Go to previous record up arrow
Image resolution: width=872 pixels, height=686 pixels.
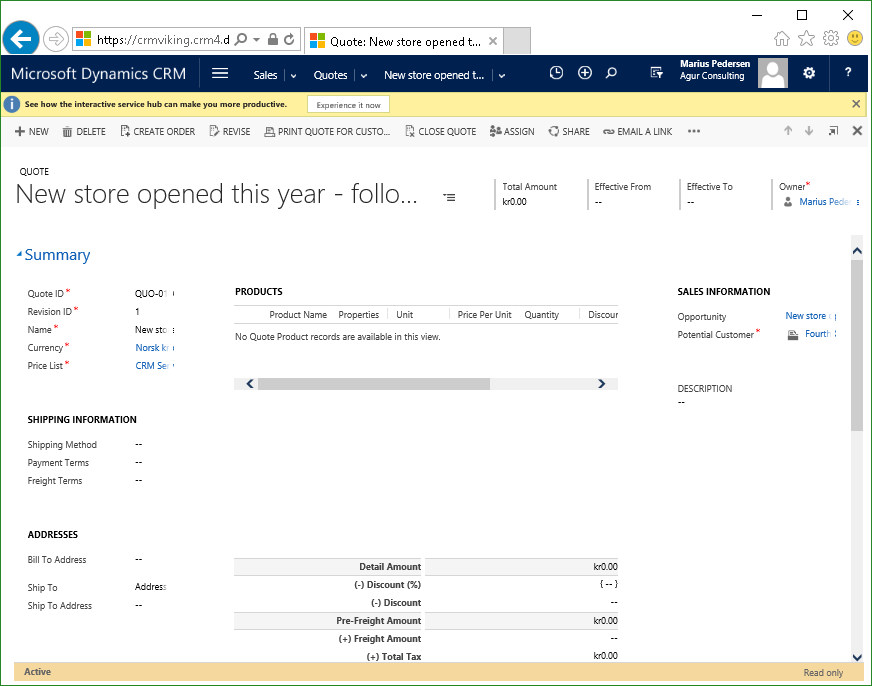tap(788, 131)
